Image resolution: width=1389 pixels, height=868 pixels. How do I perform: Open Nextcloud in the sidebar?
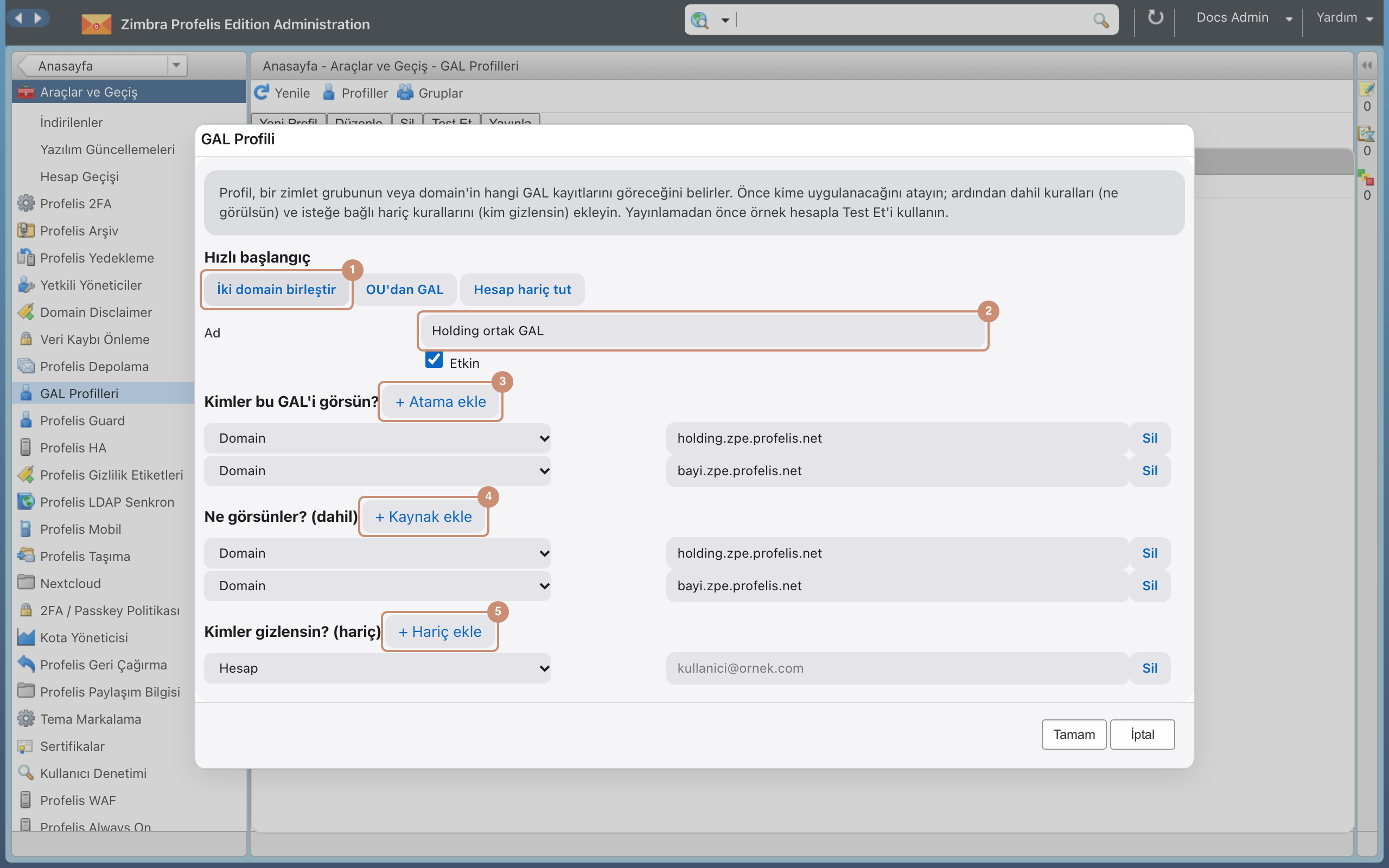click(70, 583)
